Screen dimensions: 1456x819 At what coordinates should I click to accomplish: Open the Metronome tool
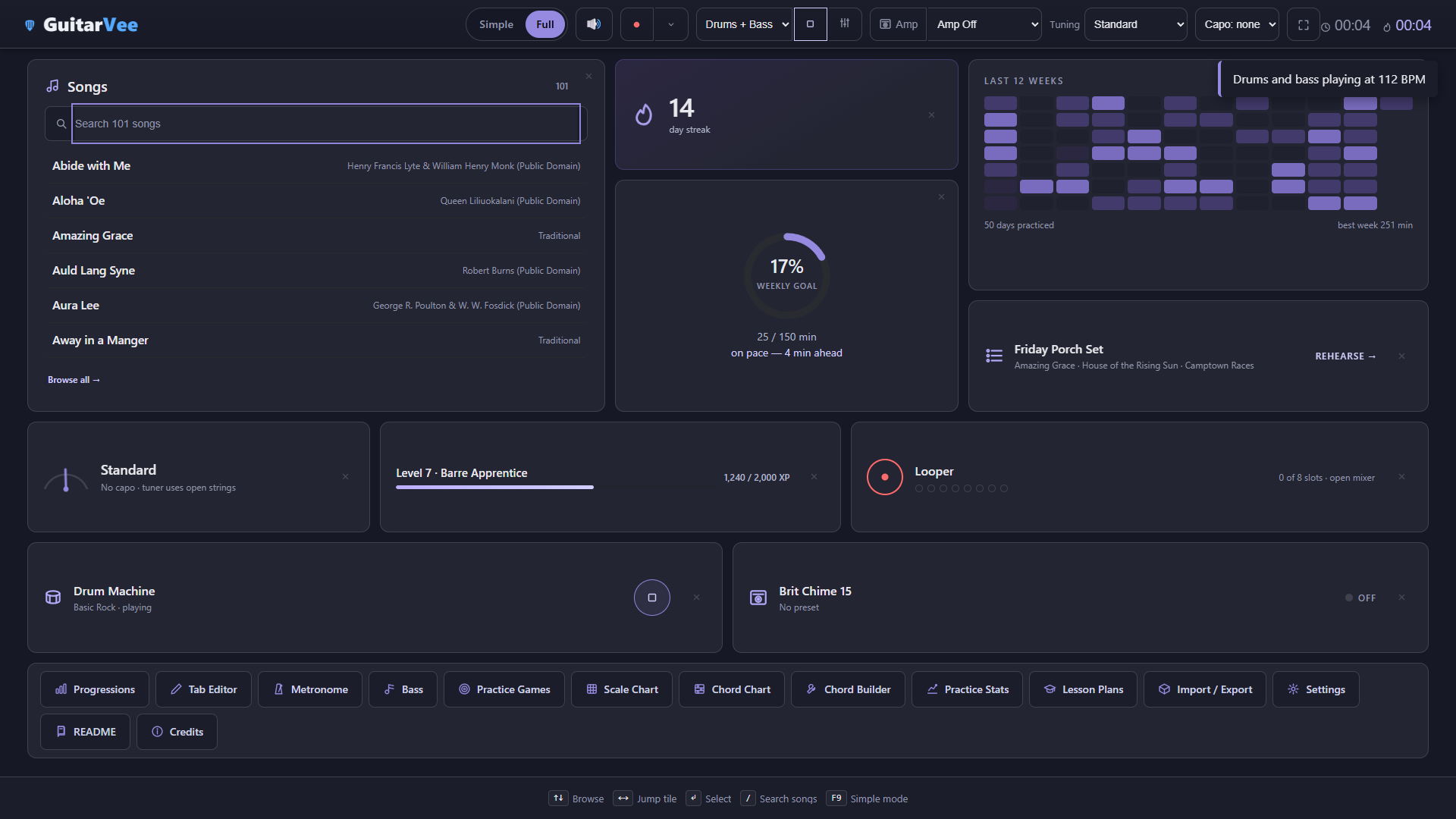point(310,689)
